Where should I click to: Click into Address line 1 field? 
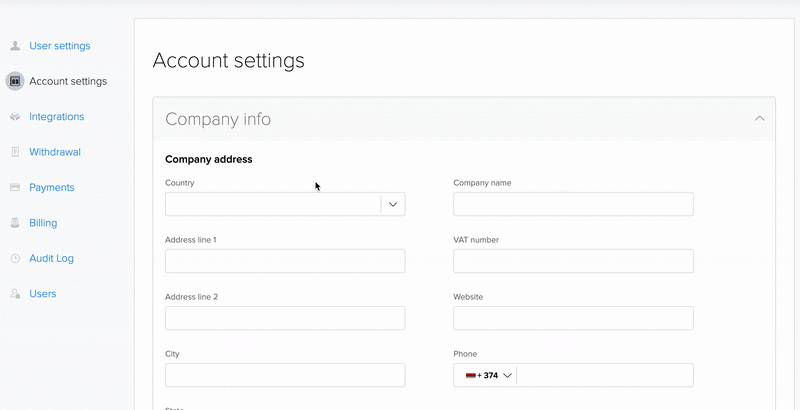pos(285,261)
